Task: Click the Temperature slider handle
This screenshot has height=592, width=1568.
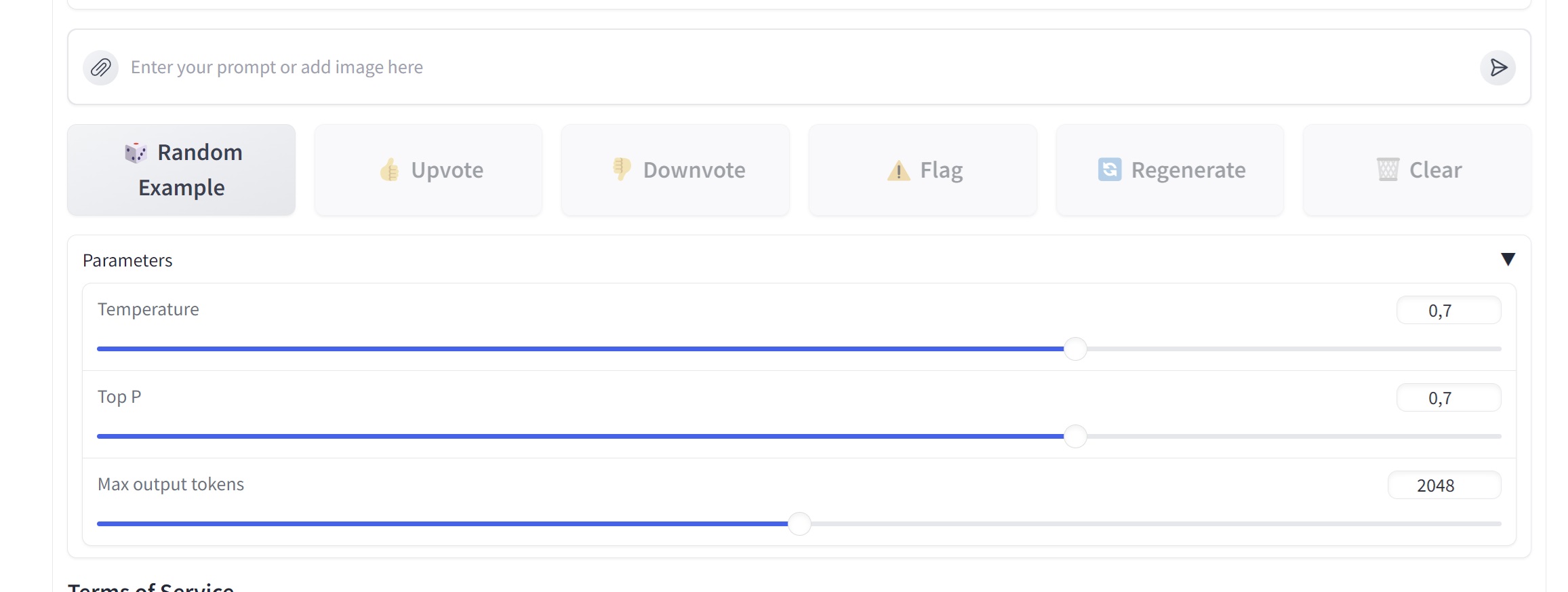Action: [1075, 349]
